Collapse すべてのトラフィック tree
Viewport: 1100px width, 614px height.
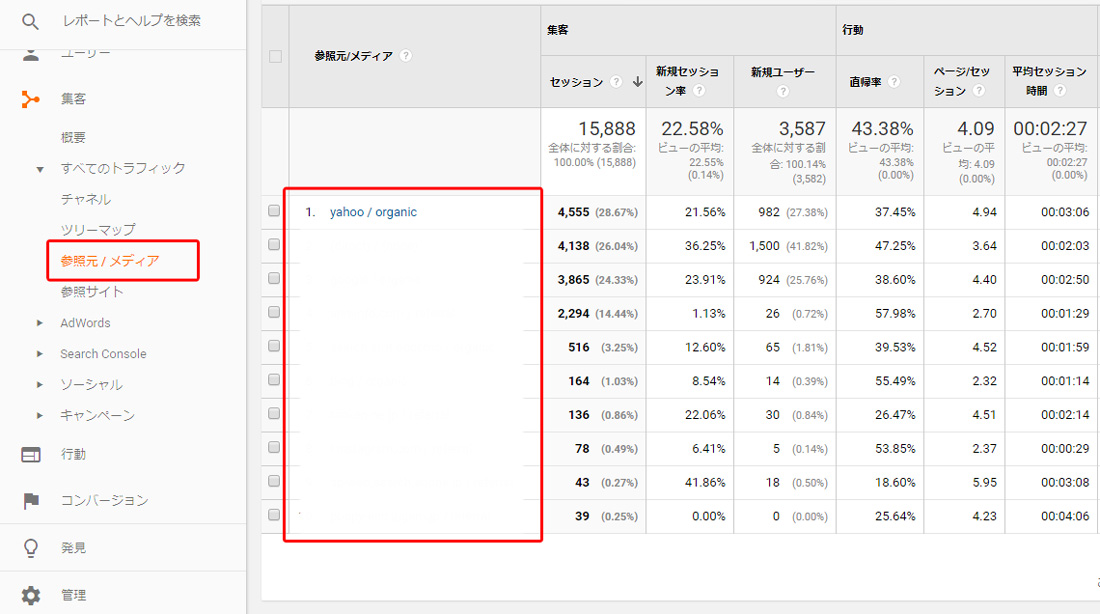[x=40, y=169]
